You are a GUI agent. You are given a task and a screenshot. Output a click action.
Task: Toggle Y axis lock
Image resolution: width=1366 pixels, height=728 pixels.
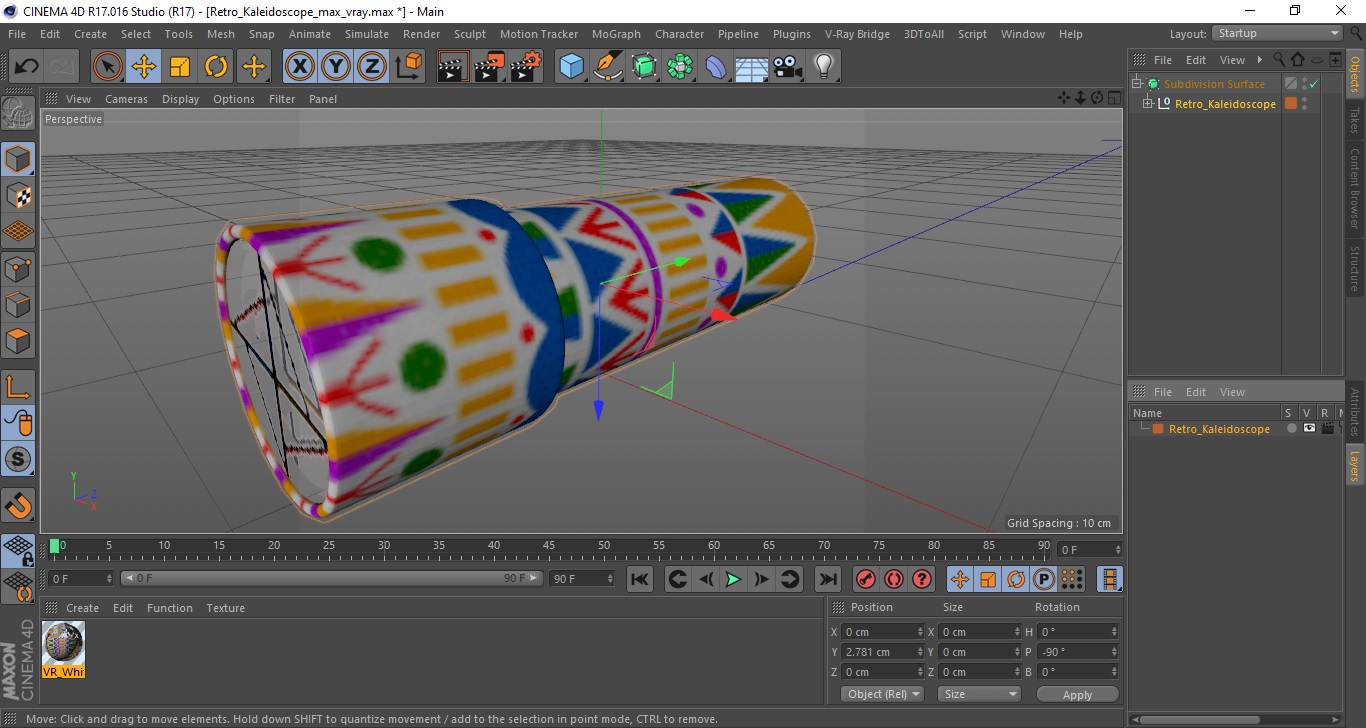pyautogui.click(x=336, y=67)
